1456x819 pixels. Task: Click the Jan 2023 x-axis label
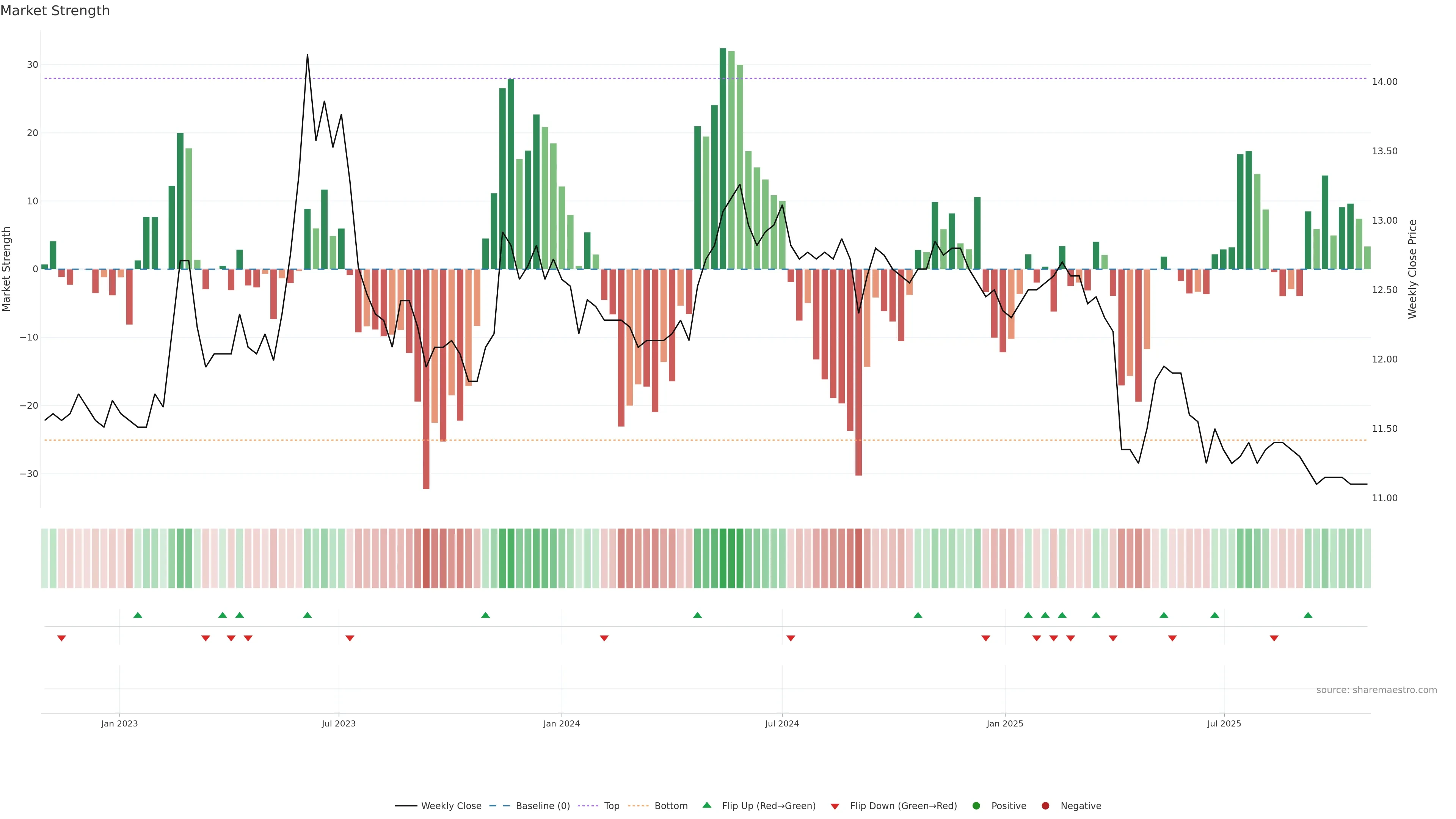click(x=119, y=723)
